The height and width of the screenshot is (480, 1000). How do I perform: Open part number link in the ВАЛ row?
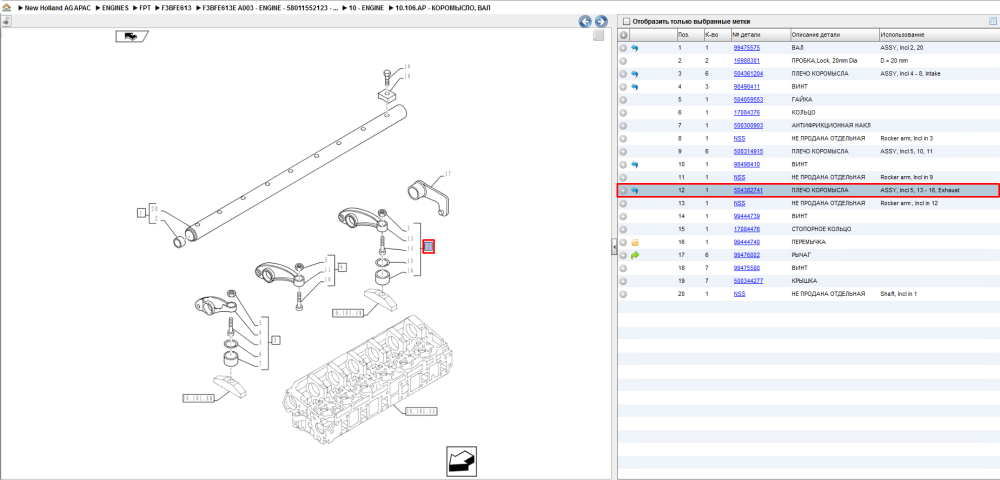coord(747,48)
